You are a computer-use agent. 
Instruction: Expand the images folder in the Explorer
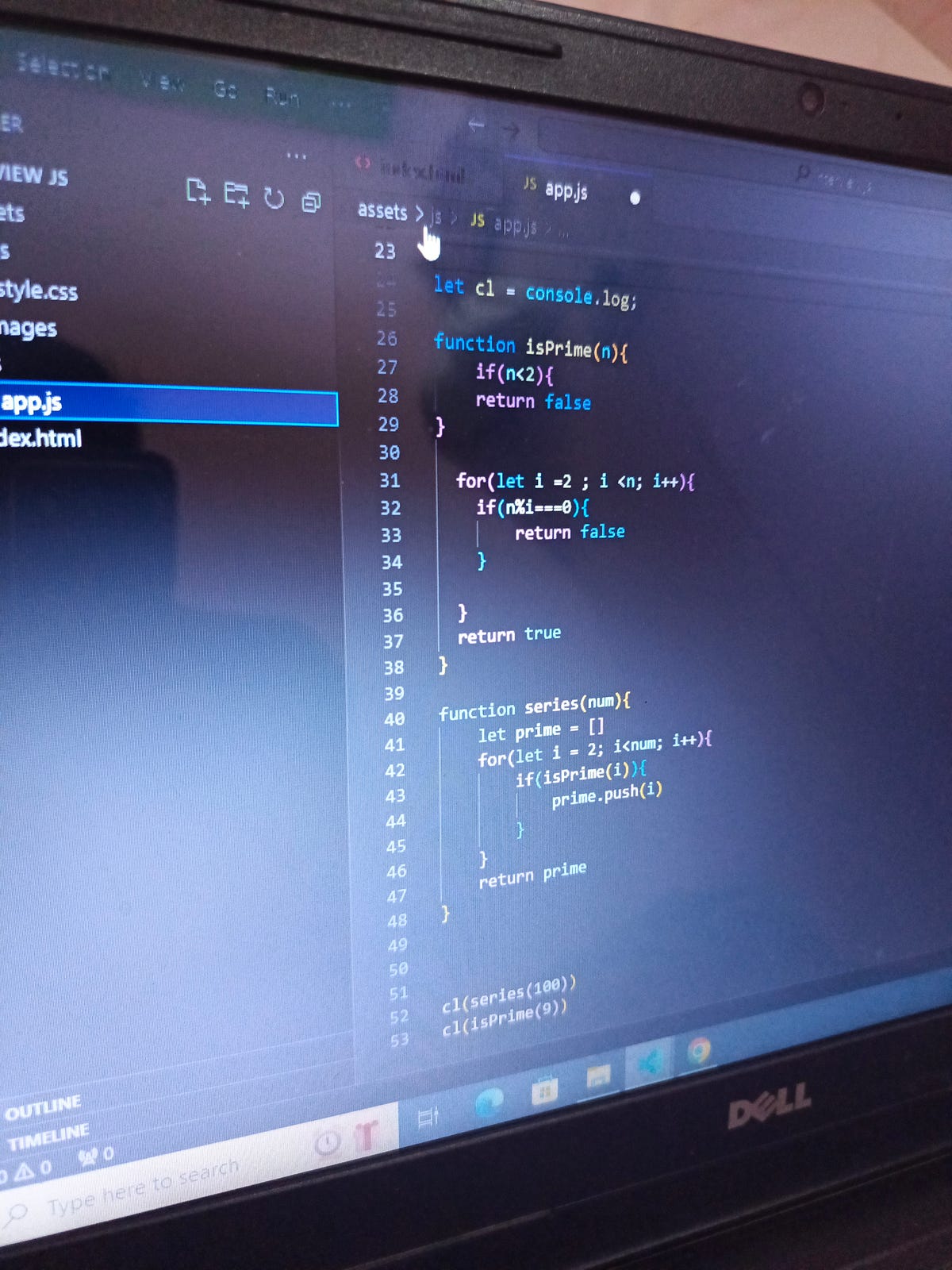point(29,328)
